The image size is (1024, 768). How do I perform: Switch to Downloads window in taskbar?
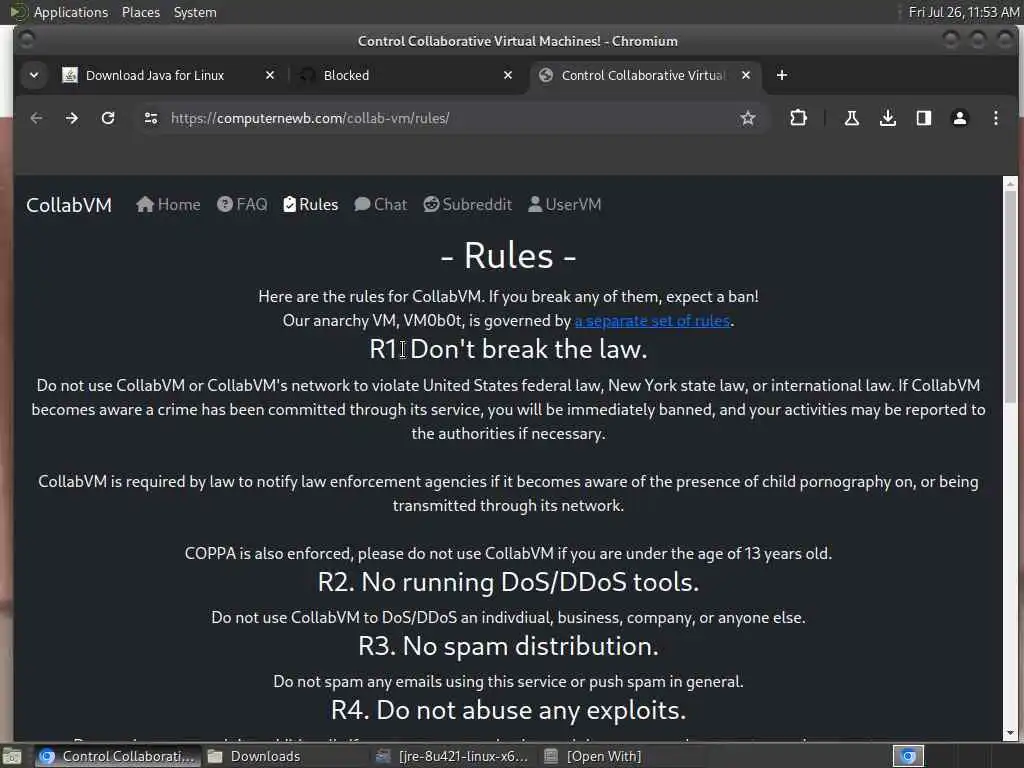click(x=255, y=756)
